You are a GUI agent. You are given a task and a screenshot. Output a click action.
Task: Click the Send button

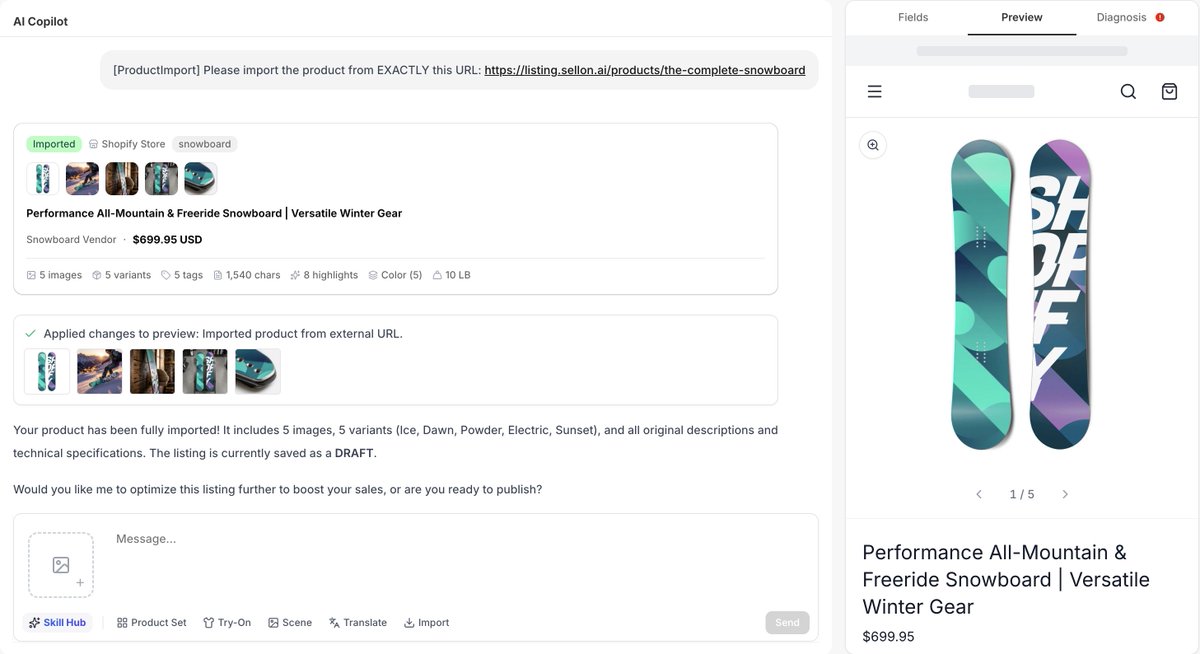[x=787, y=622]
